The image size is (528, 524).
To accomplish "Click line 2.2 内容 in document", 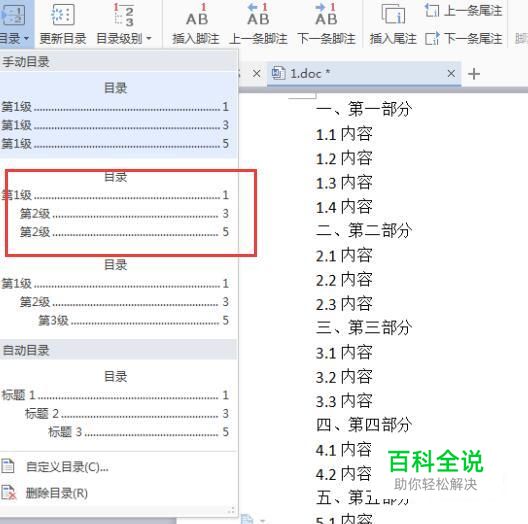I will point(344,280).
